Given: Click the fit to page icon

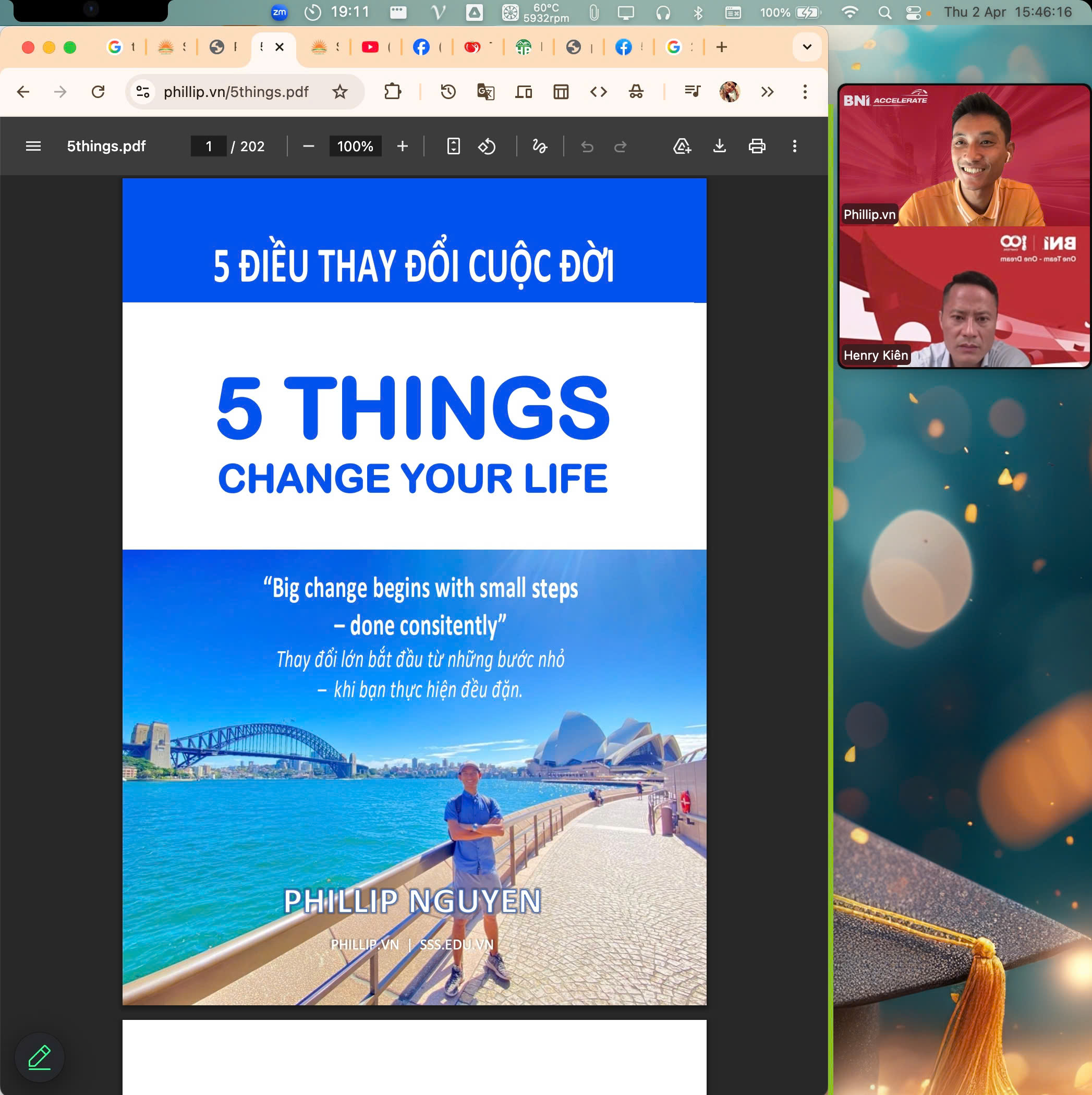Looking at the screenshot, I should pyautogui.click(x=453, y=146).
